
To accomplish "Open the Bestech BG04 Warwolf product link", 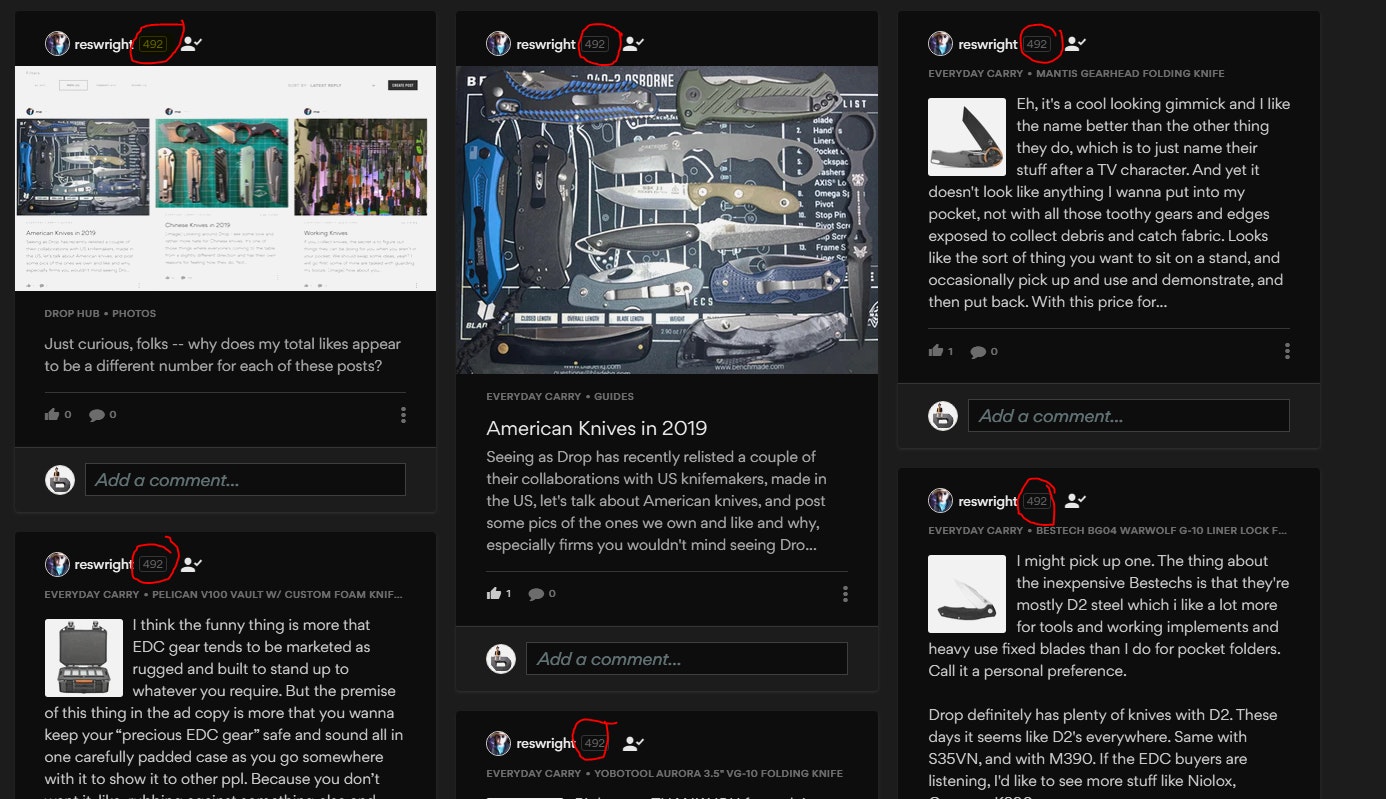I will (x=1160, y=531).
